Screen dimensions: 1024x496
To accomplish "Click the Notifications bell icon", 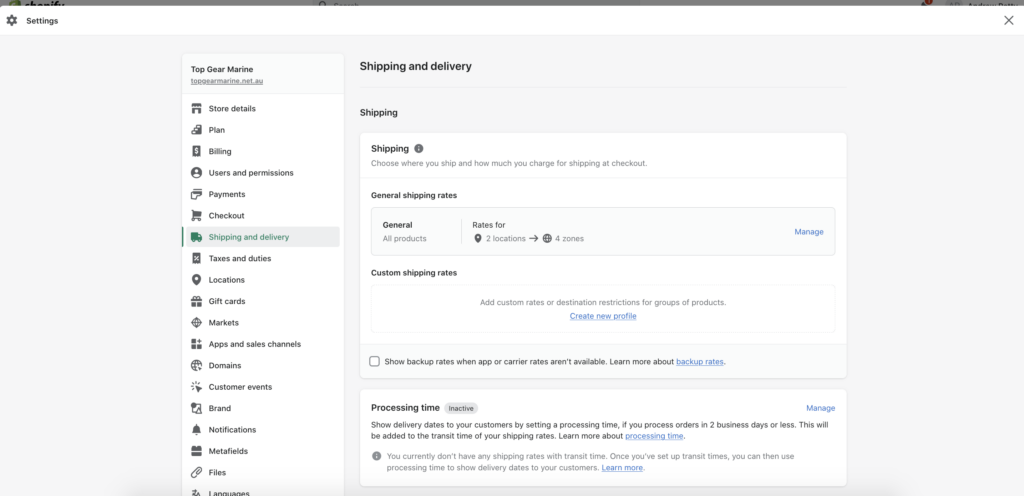I will (197, 430).
